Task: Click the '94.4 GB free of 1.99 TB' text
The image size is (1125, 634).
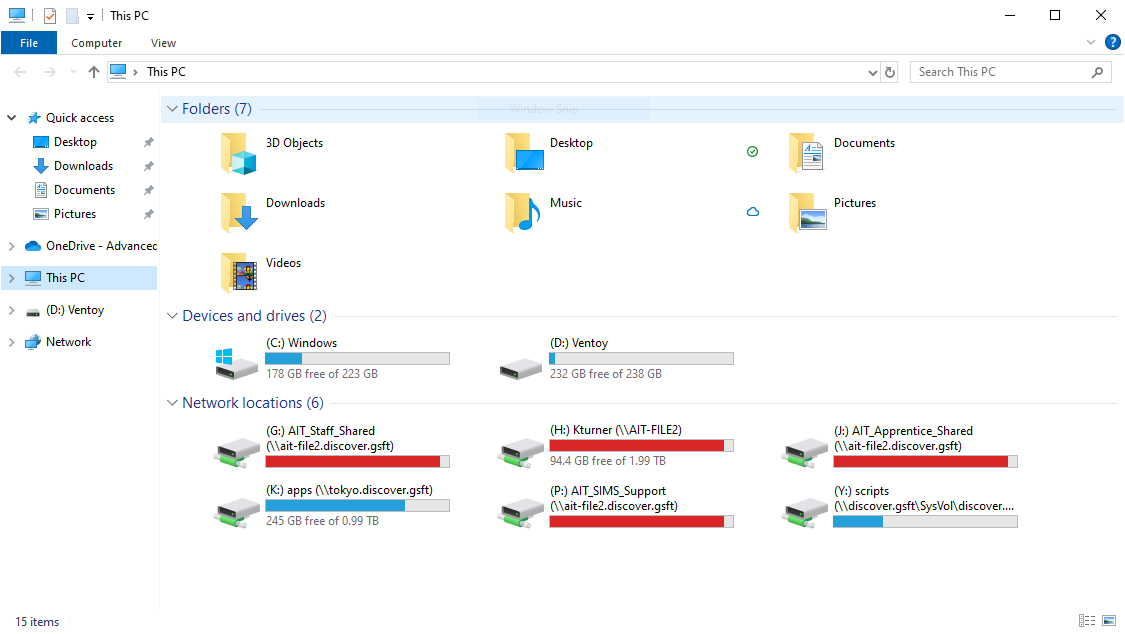Action: click(608, 460)
